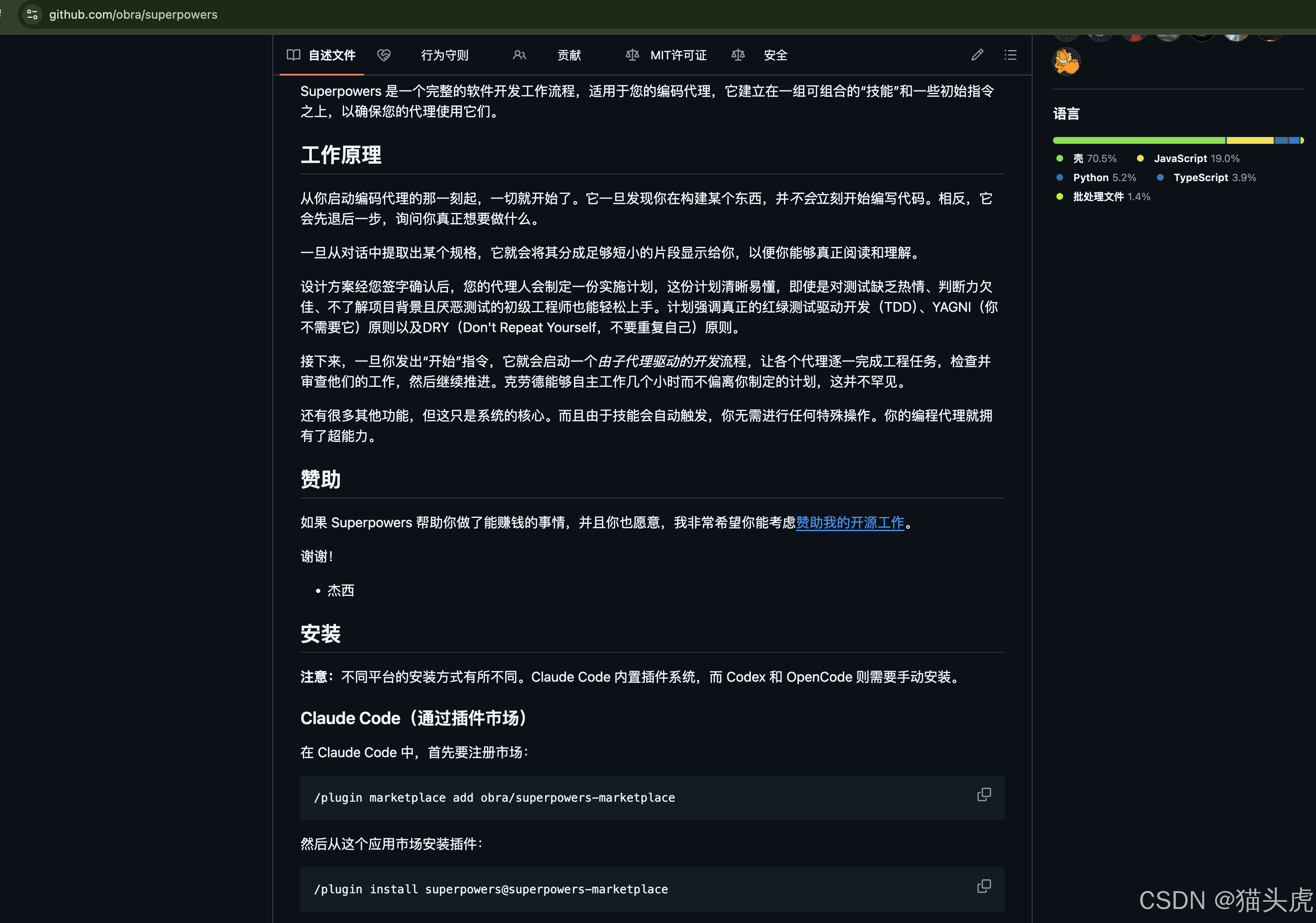Click the pencil edit icon on the README
This screenshot has width=1316, height=923.
977,55
